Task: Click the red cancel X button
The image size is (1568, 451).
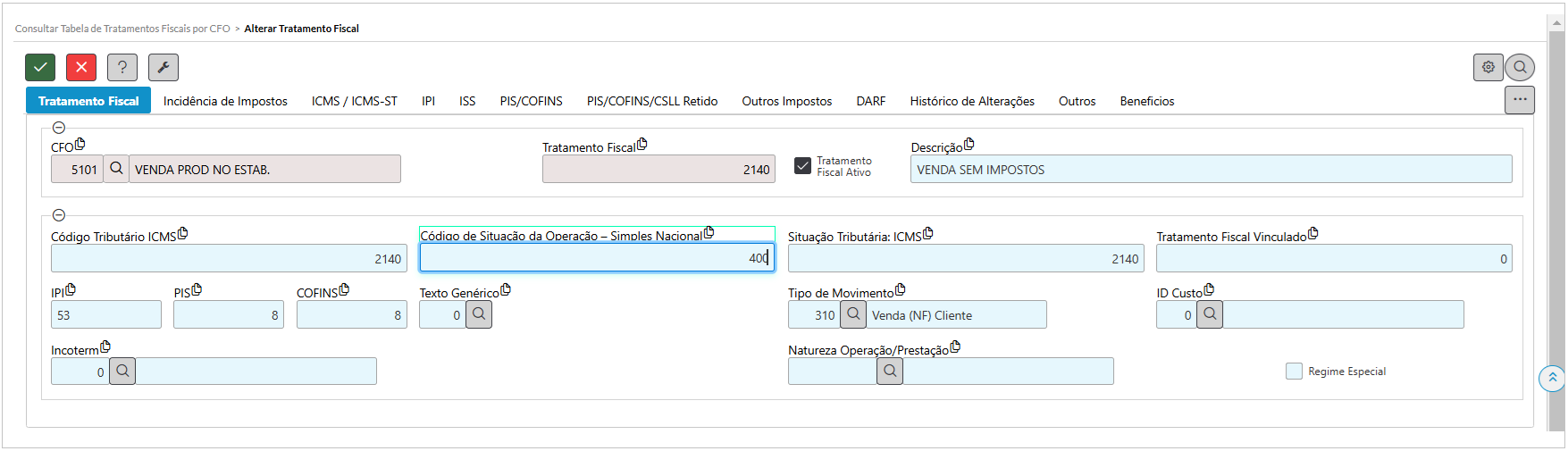Action: pyautogui.click(x=81, y=67)
